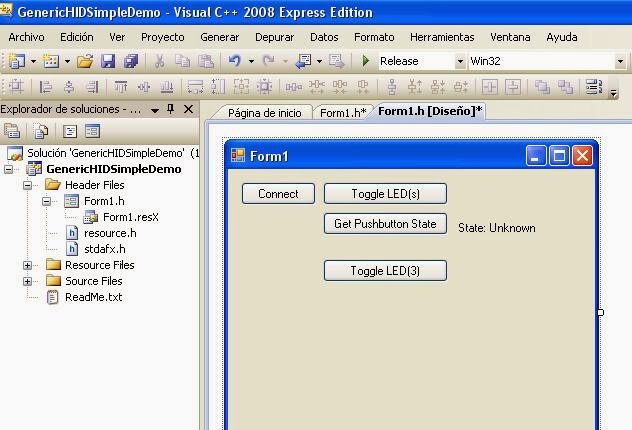Switch to the Form1.h* code tab
Screen dimensions: 632x430
click(x=343, y=113)
